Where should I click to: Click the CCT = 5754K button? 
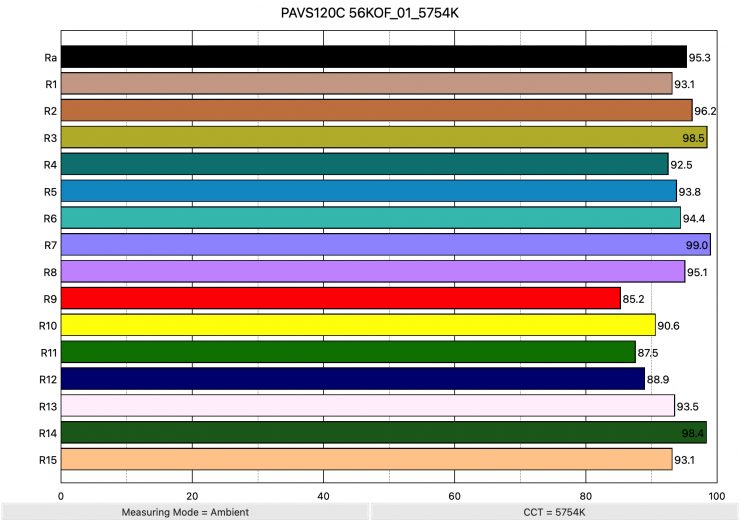click(x=554, y=511)
